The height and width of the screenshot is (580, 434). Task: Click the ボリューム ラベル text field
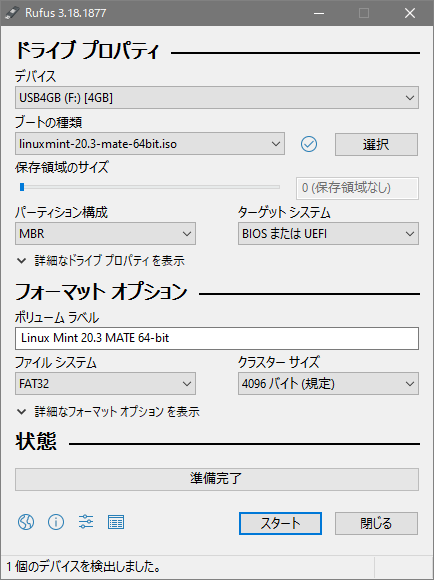[x=217, y=338]
